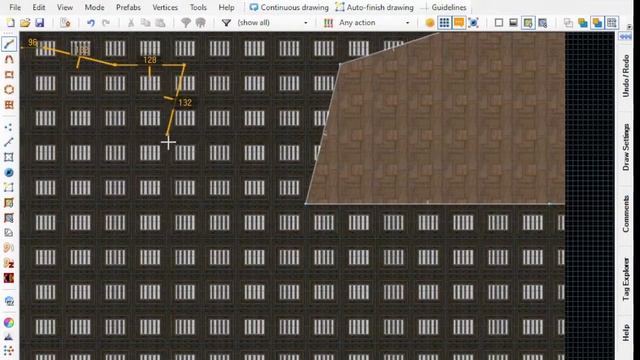Toggle the orange dynamic lights sphere button
640x360 pixels.
coord(429,23)
